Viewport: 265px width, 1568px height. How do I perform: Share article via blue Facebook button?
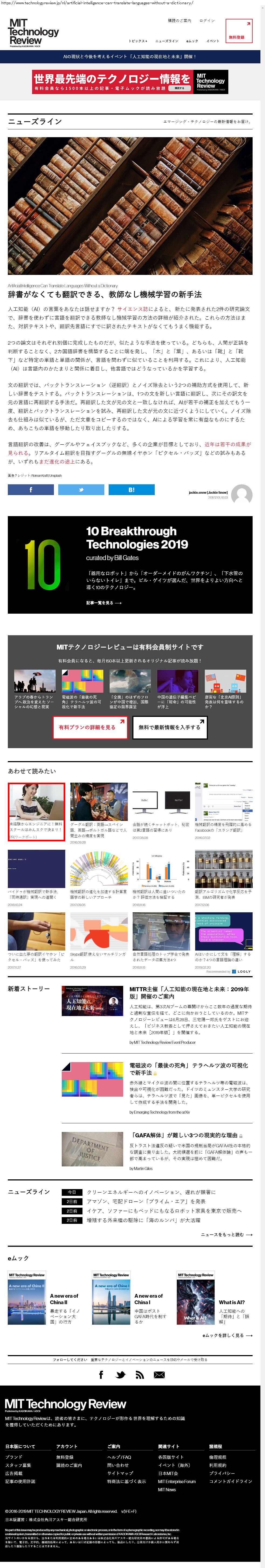tap(30, 489)
